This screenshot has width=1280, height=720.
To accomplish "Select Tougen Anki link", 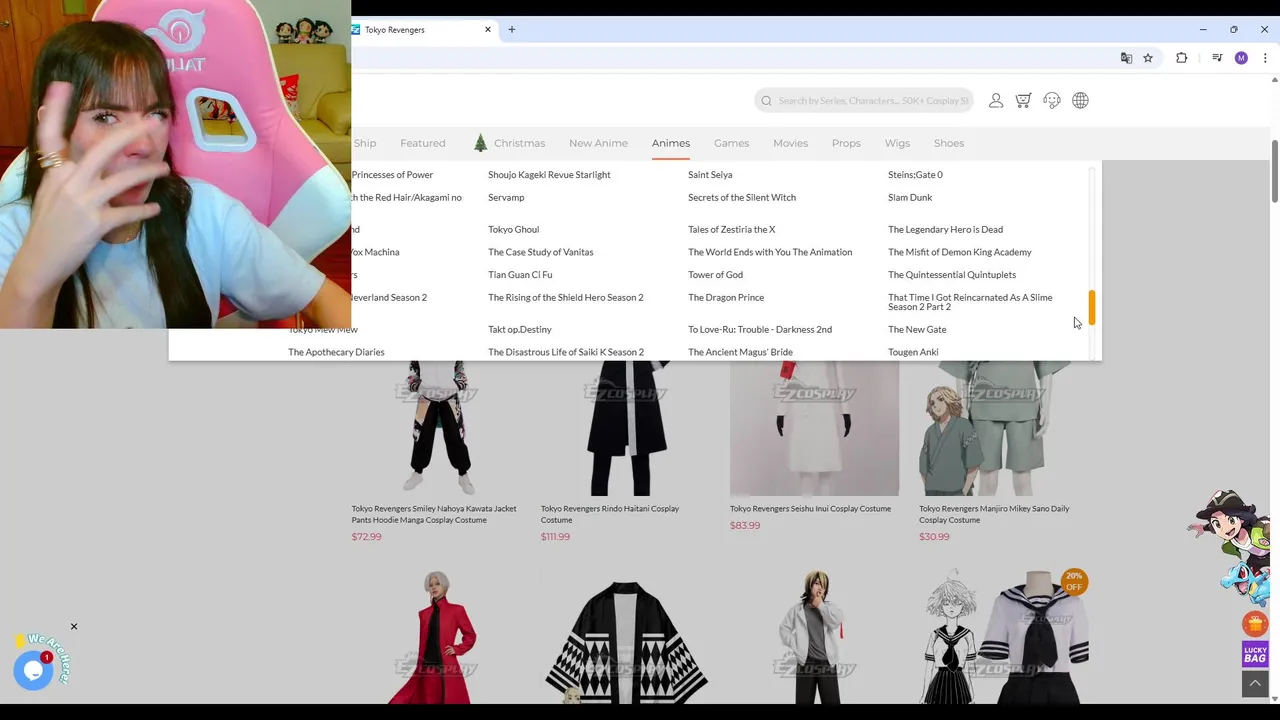I will click(x=913, y=352).
